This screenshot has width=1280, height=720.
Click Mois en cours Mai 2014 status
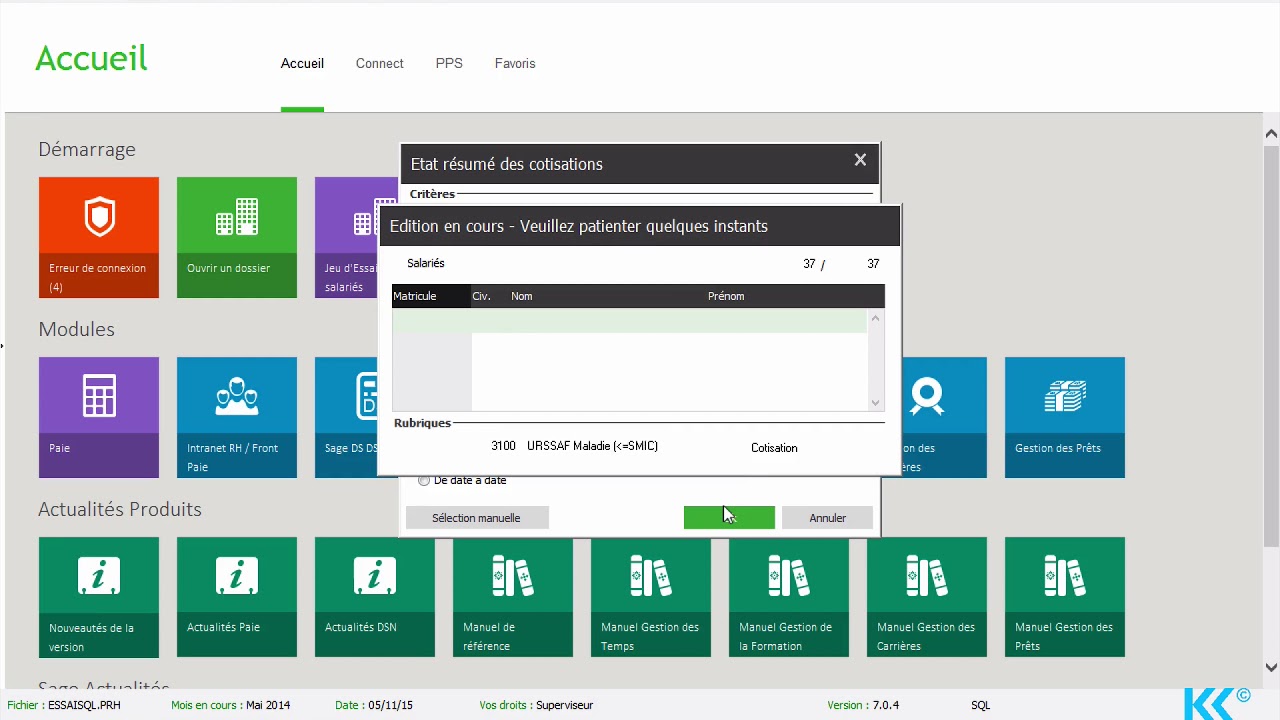click(x=231, y=705)
